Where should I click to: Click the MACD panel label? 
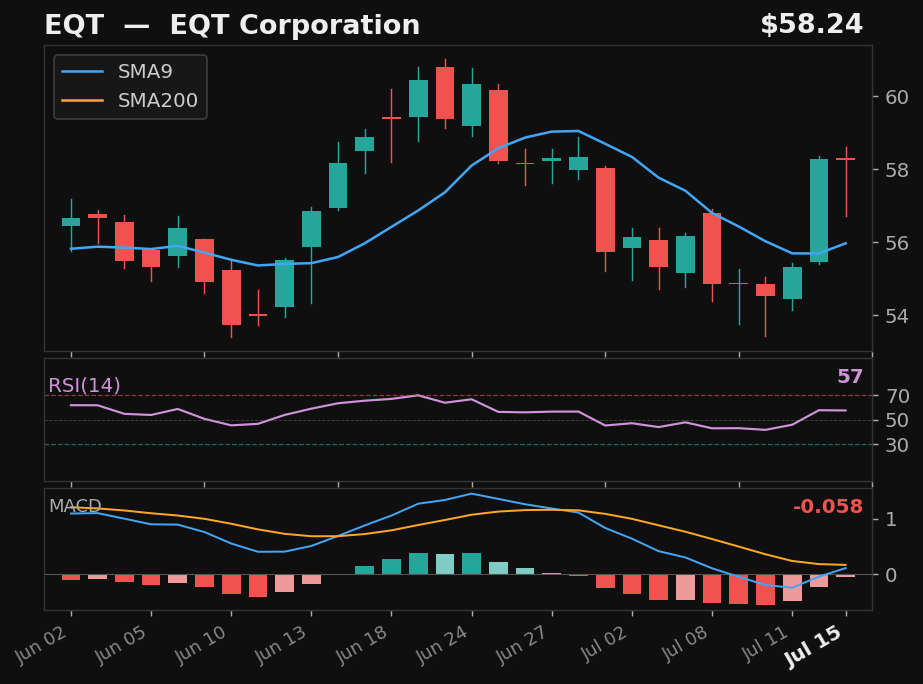(x=75, y=506)
